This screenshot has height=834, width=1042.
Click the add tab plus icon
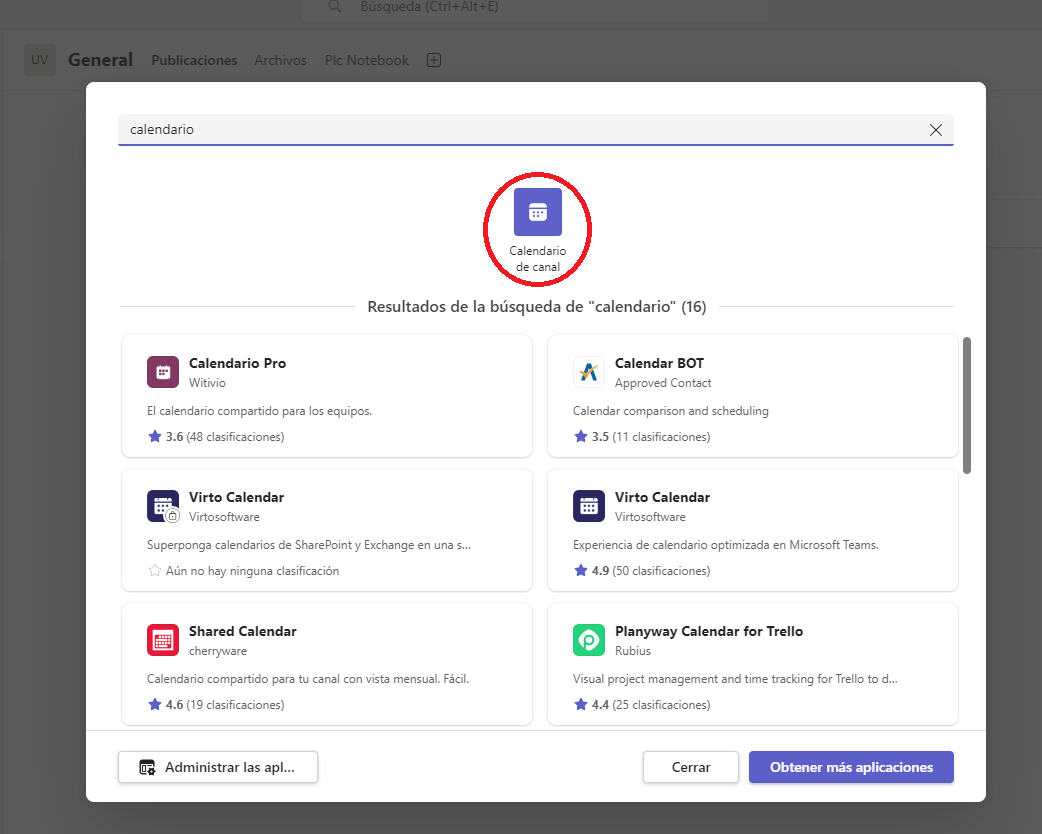tap(434, 60)
